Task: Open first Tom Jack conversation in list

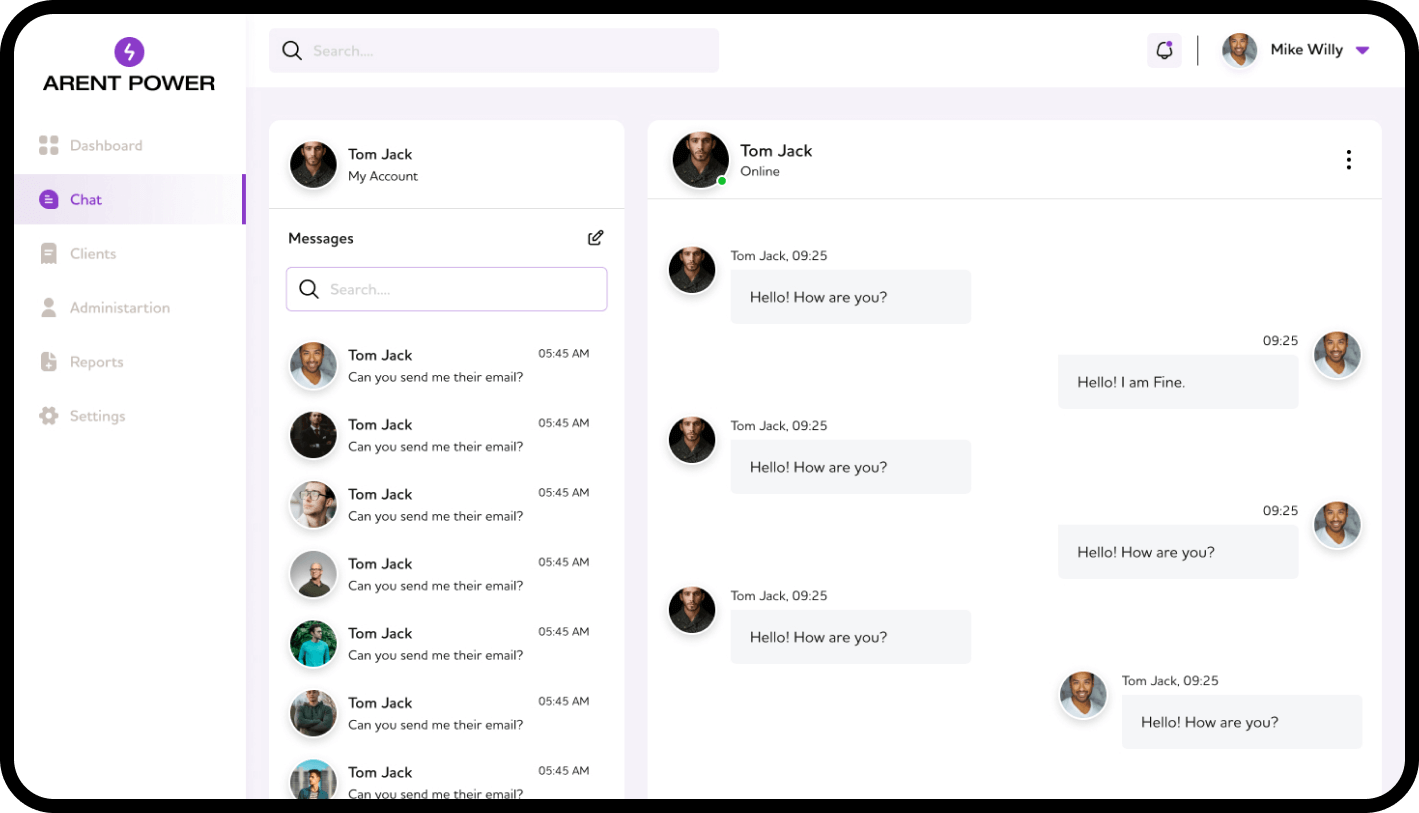Action: (440, 366)
